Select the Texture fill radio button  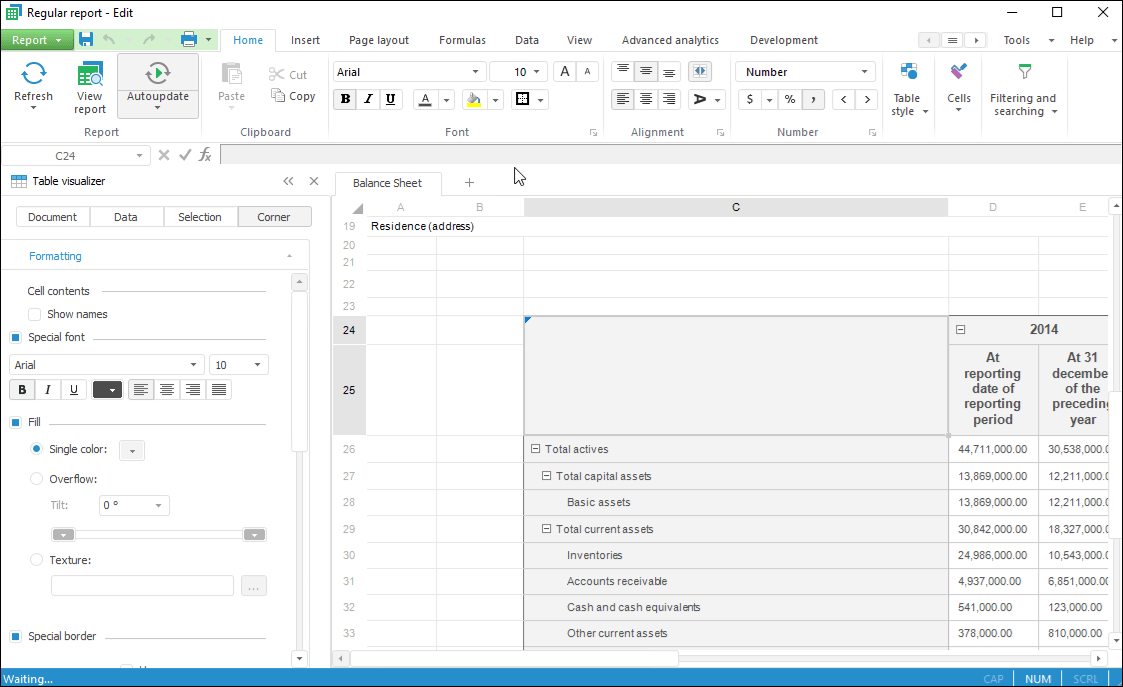(x=37, y=560)
